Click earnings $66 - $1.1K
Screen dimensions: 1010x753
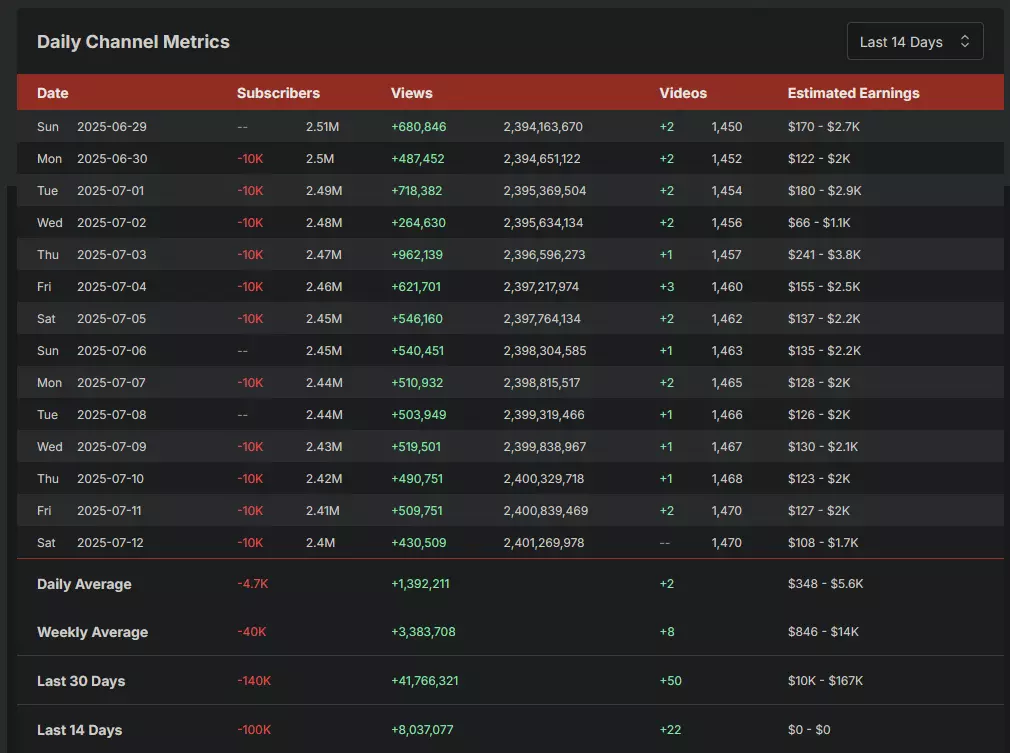coord(819,222)
